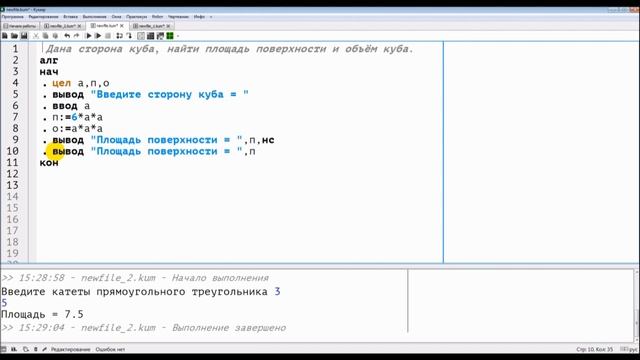This screenshot has height=360, width=640.
Task: Click the second status bar icon
Action: [14, 349]
